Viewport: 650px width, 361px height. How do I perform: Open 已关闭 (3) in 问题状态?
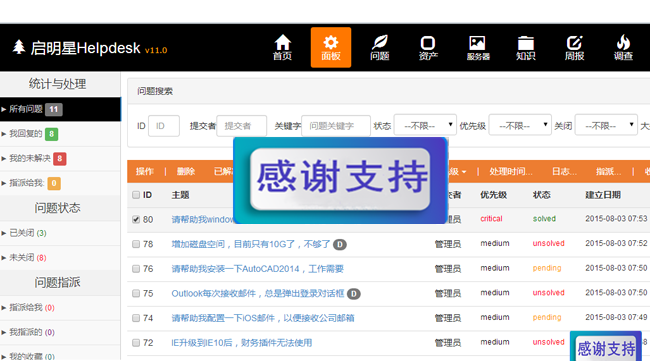pos(28,233)
